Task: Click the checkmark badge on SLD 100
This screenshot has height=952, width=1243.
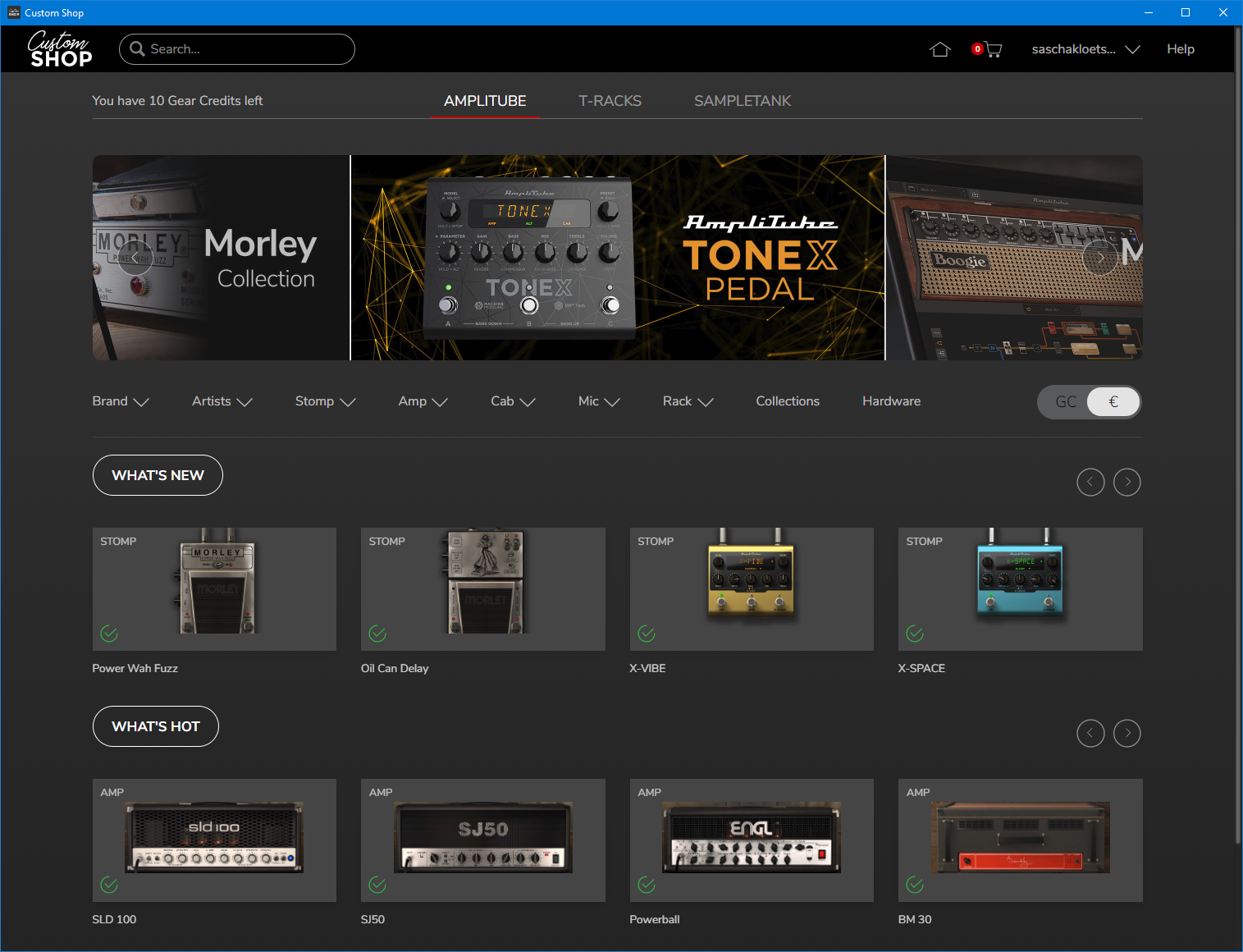Action: click(109, 885)
